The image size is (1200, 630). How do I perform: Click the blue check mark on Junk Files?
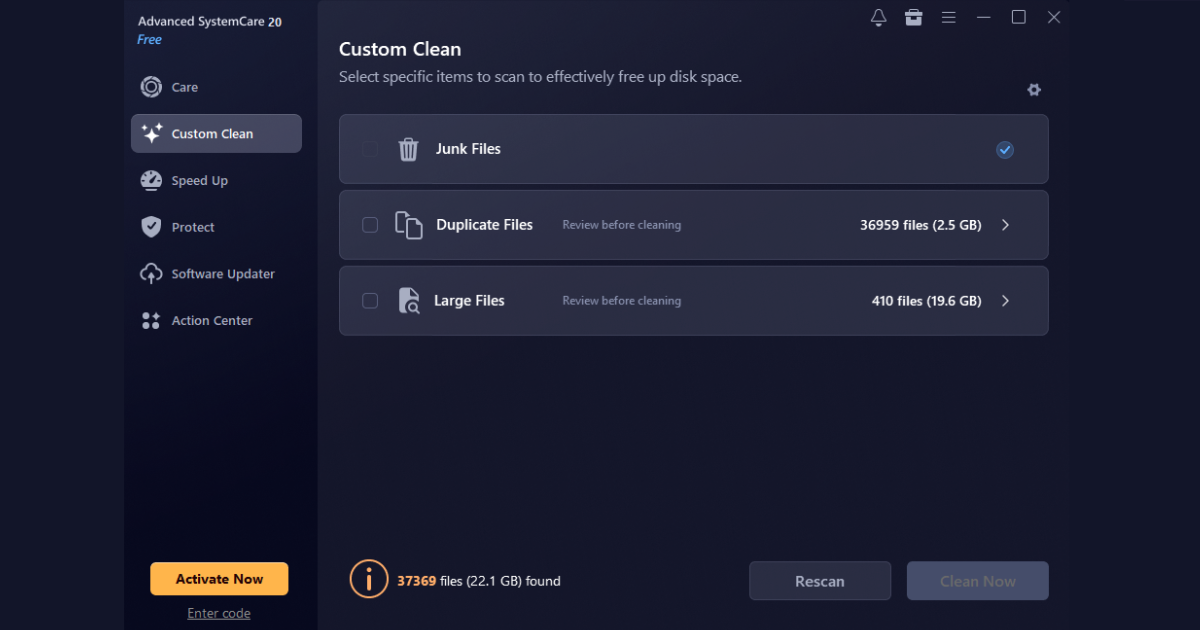pyautogui.click(x=1005, y=150)
